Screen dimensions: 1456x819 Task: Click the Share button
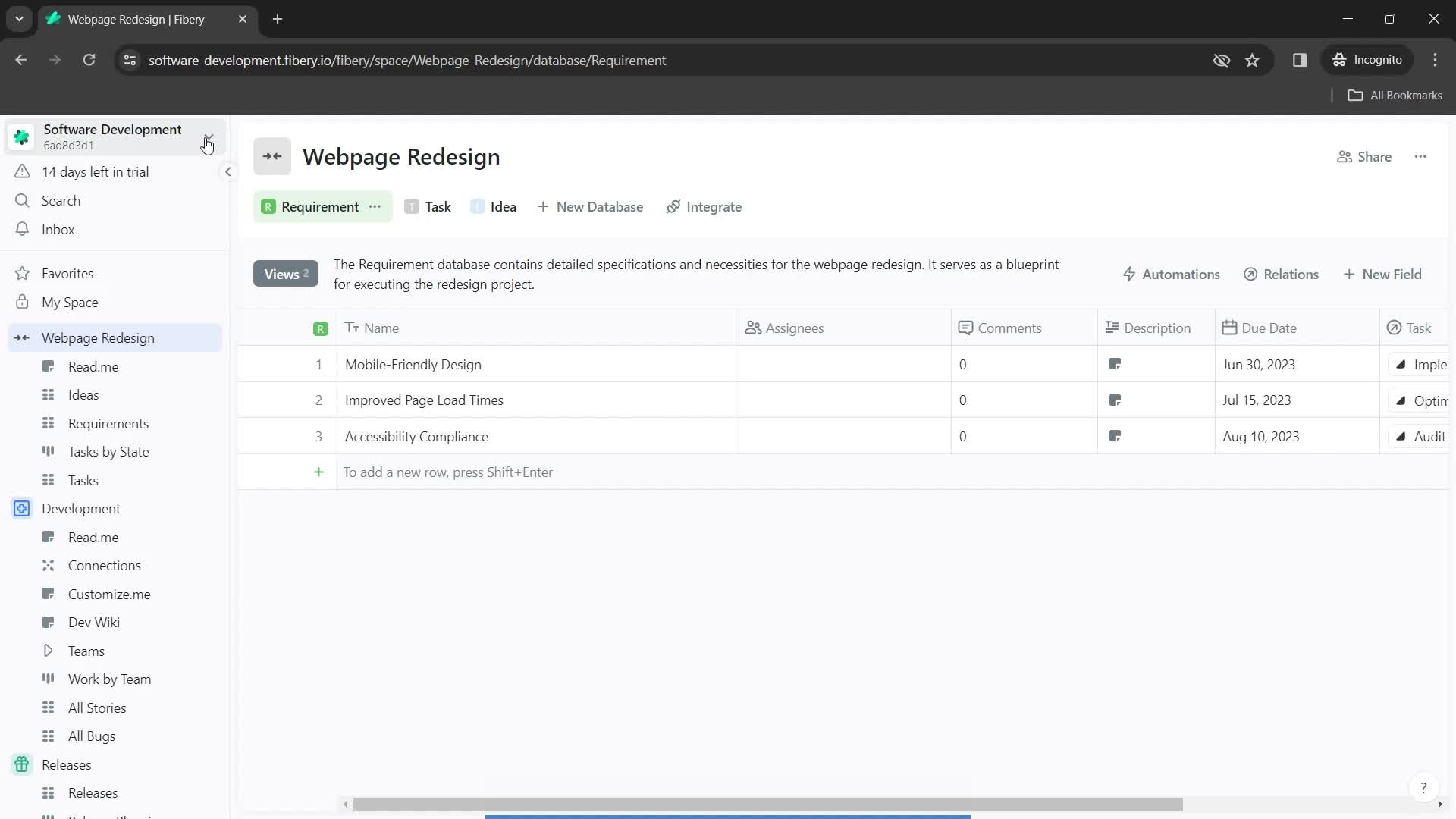1364,156
